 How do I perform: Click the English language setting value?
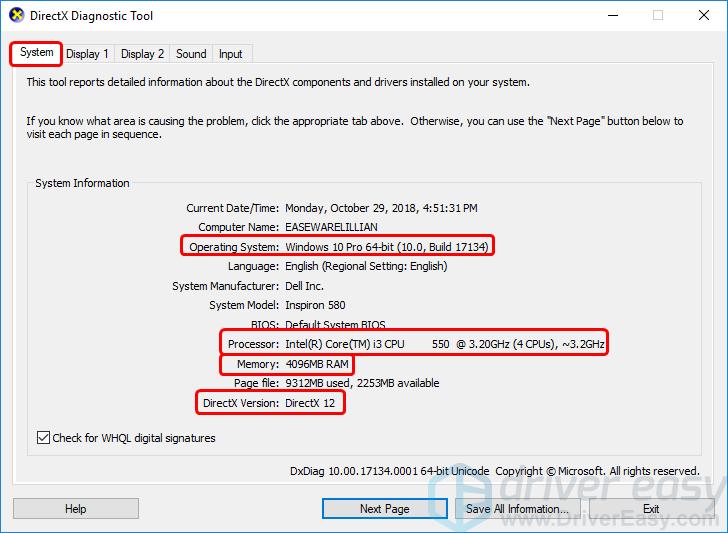366,266
